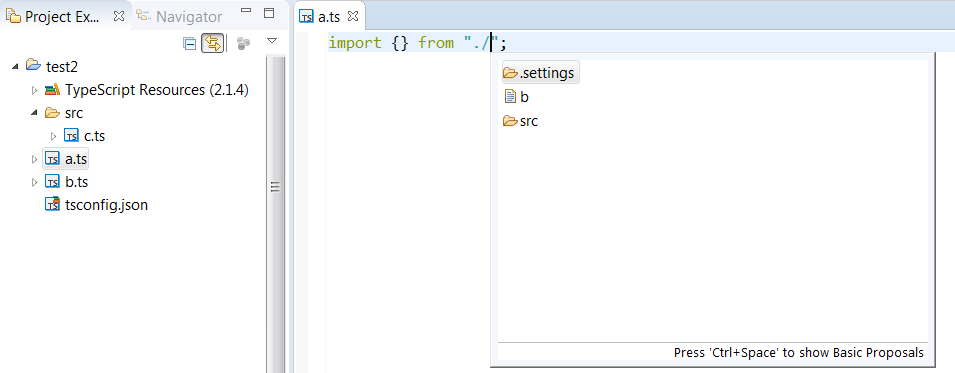Click the test2 project folder icon
The height and width of the screenshot is (373, 955).
point(33,66)
